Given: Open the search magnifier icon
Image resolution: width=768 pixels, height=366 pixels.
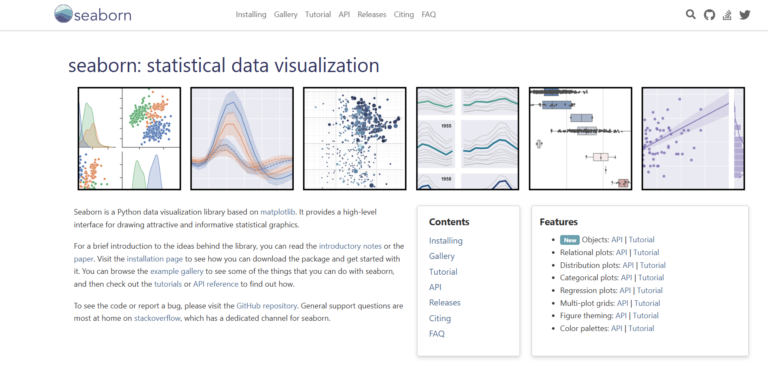Looking at the screenshot, I should tap(691, 14).
